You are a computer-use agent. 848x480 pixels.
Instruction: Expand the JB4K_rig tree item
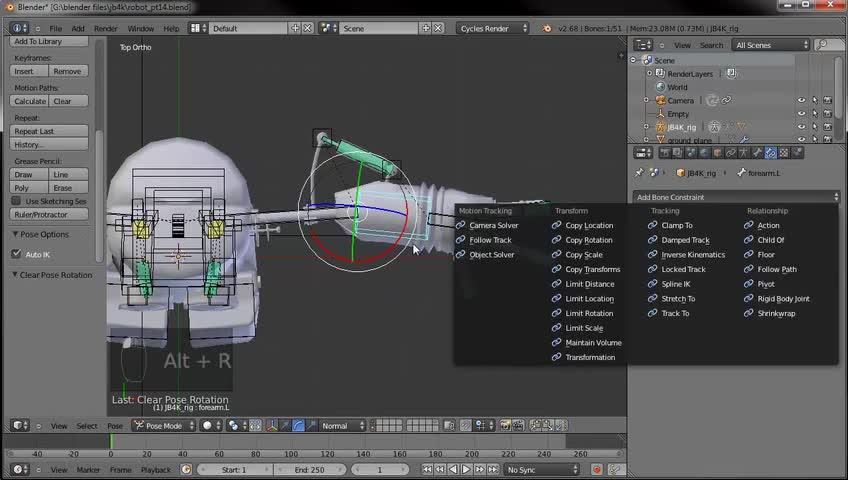648,128
